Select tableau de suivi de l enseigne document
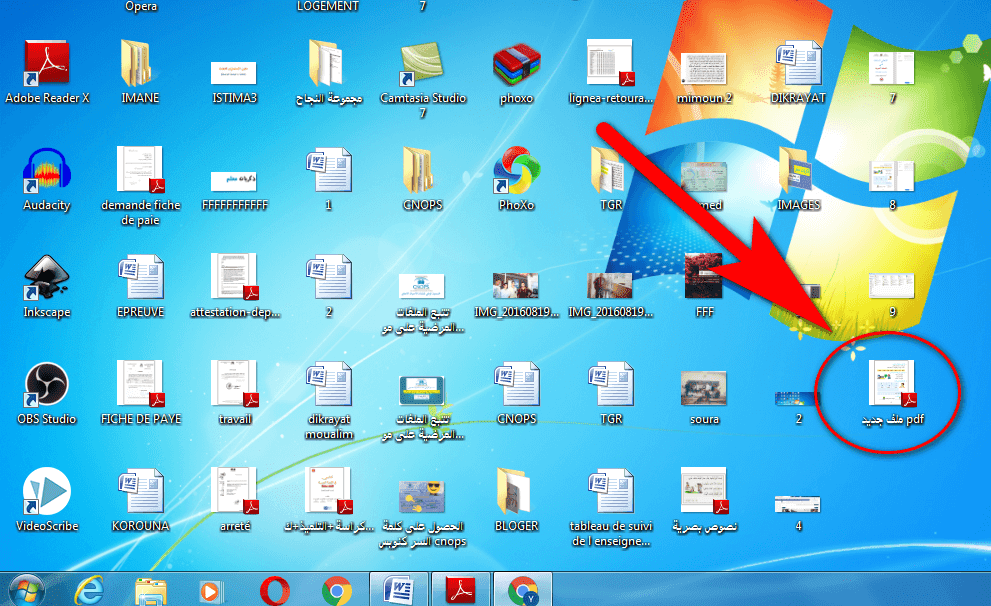The image size is (991, 606). coord(611,491)
